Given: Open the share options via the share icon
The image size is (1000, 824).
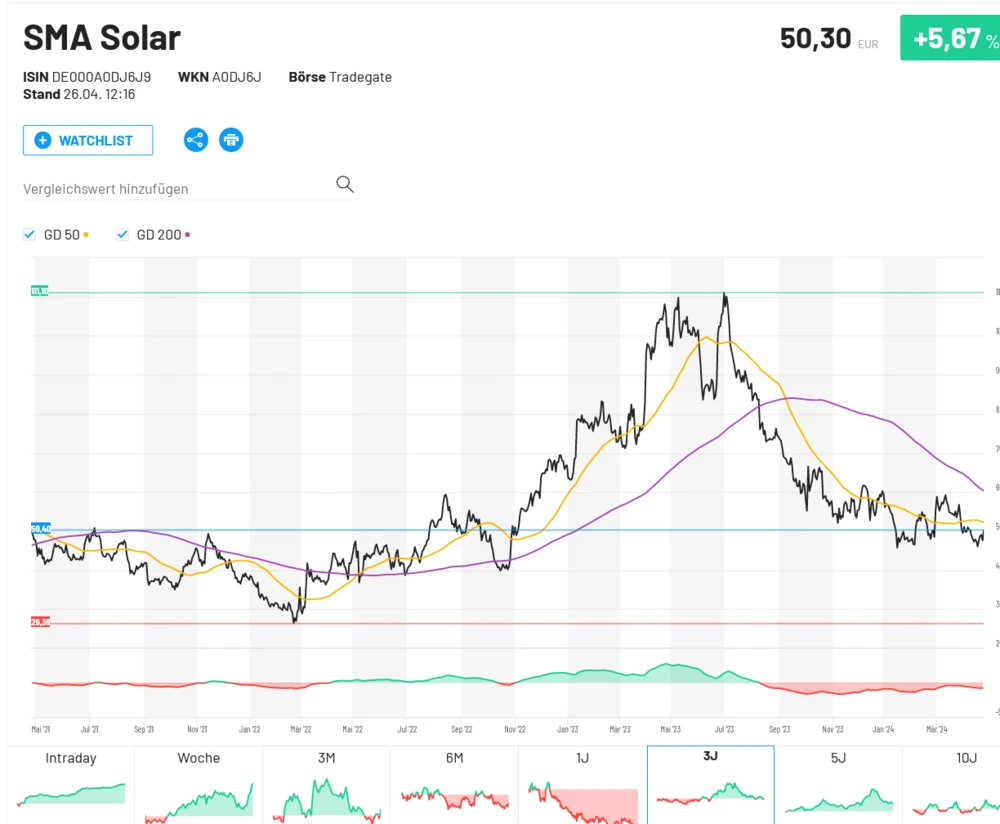Looking at the screenshot, I should 195,140.
